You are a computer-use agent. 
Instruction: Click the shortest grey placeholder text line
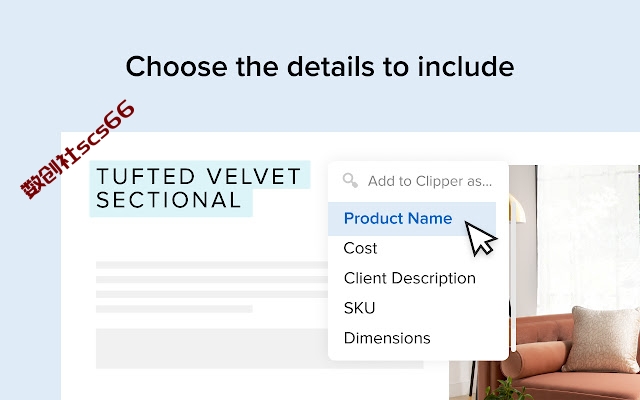point(174,309)
